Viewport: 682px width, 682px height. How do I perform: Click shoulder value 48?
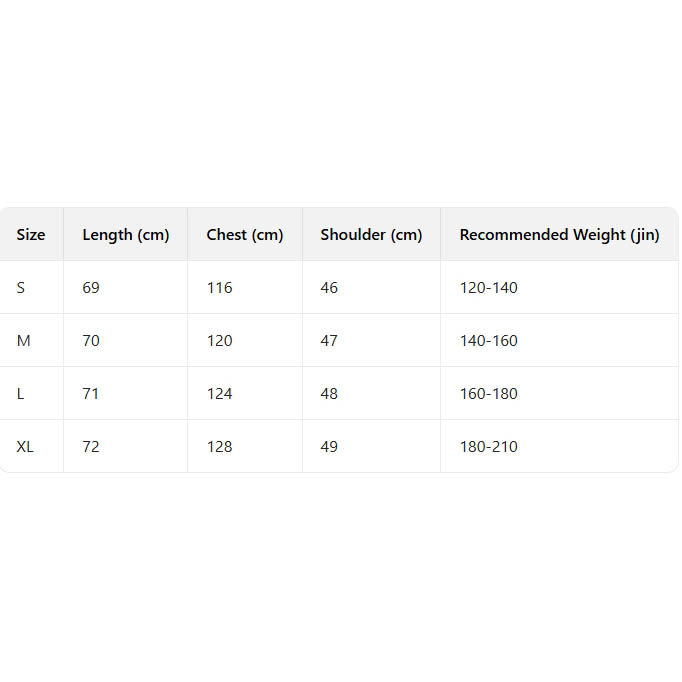pos(329,394)
